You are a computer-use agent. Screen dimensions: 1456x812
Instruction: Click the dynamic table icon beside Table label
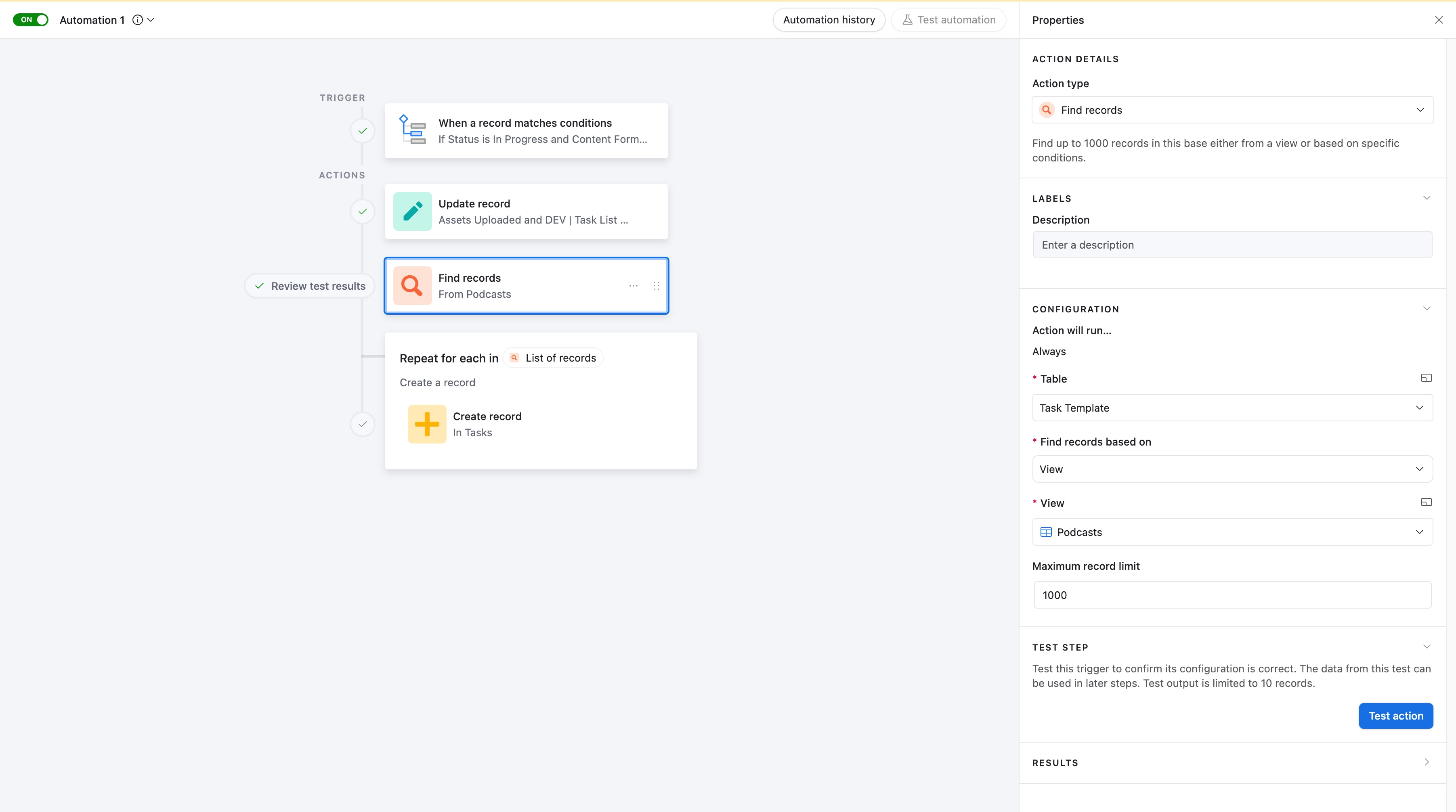(1426, 378)
